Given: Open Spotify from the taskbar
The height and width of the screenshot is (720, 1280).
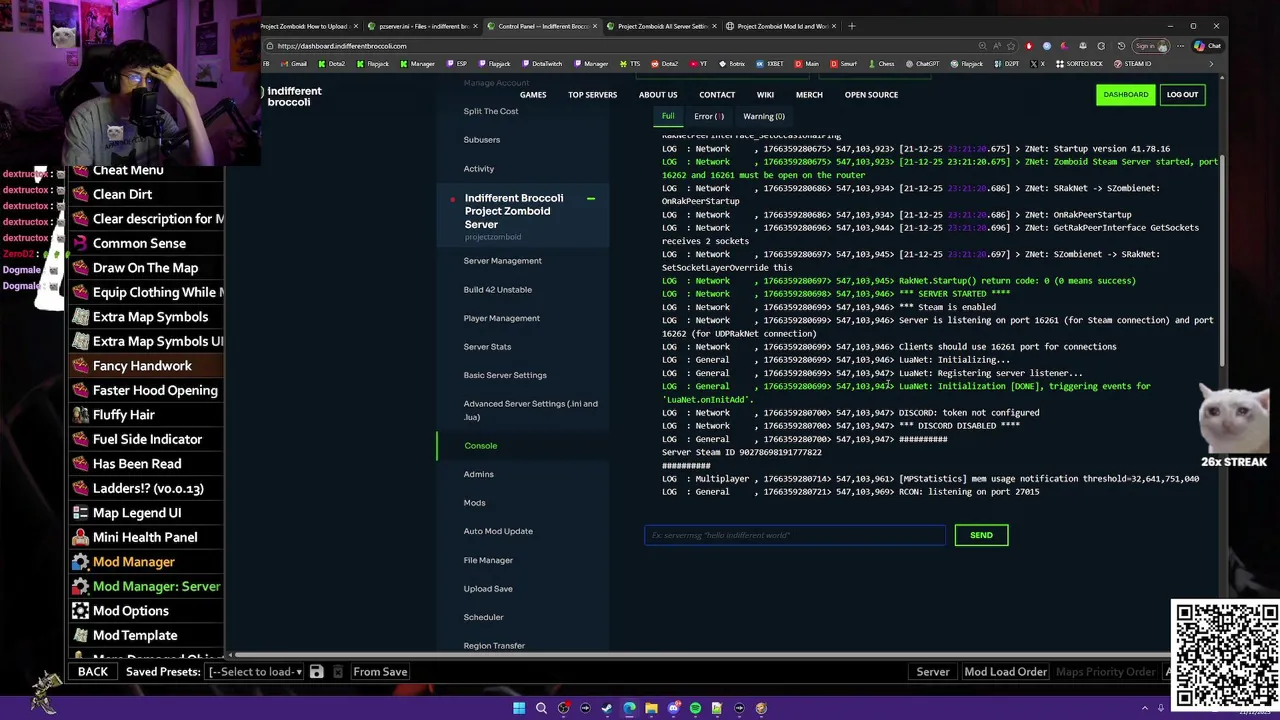Looking at the screenshot, I should (695, 708).
